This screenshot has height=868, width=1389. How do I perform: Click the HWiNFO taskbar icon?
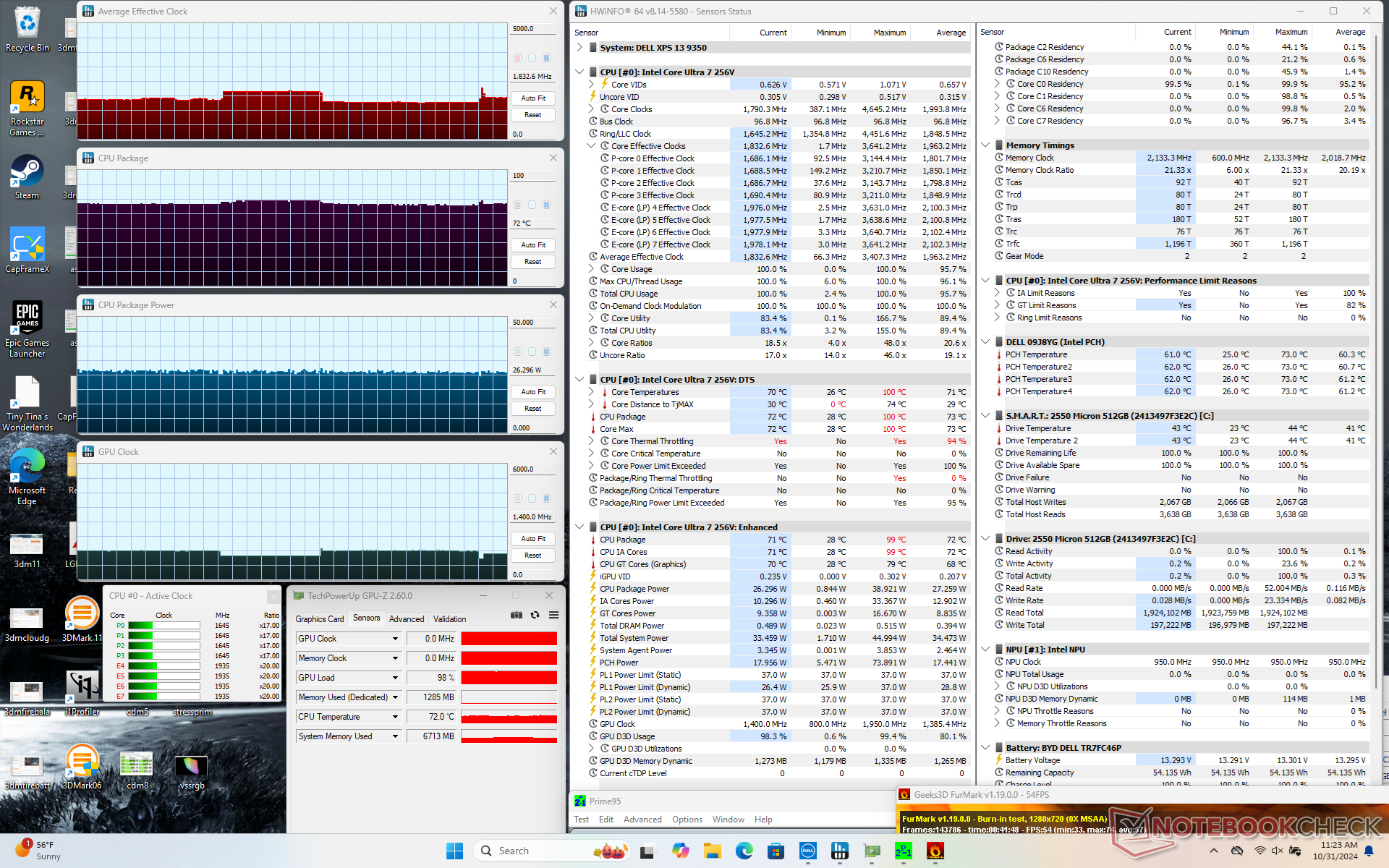point(840,851)
